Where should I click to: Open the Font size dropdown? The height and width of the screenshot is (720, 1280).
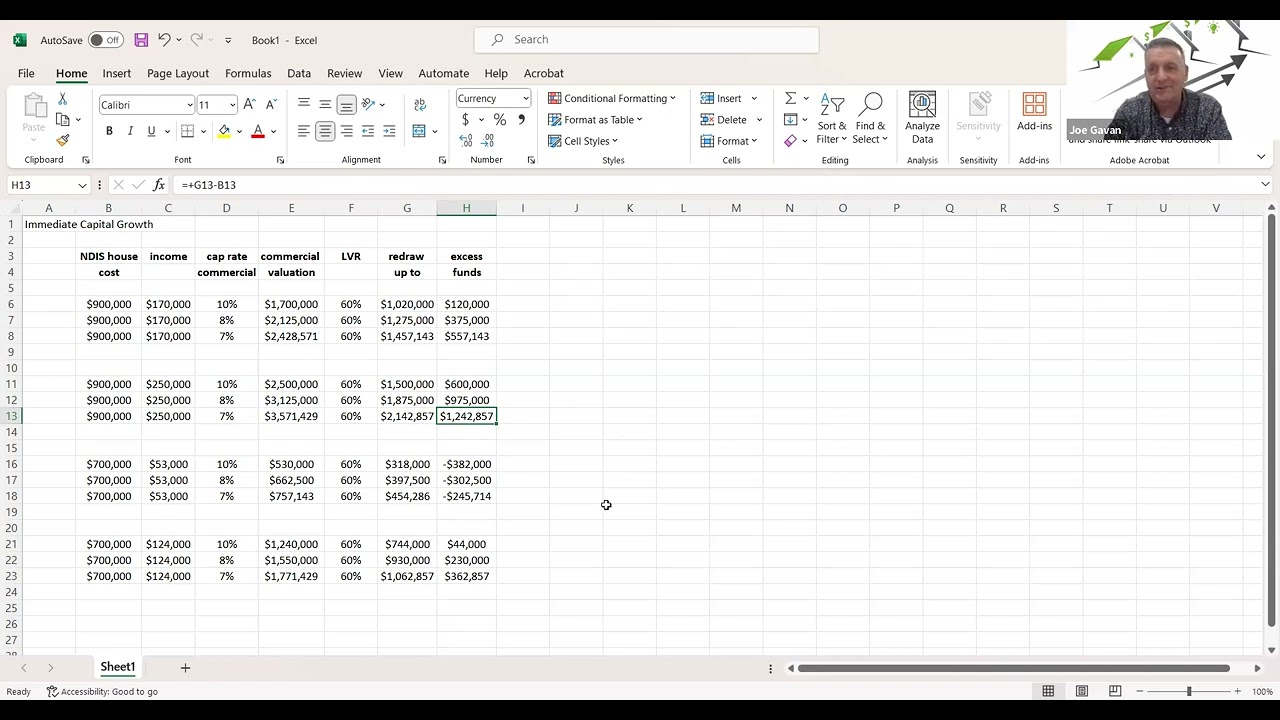232,105
